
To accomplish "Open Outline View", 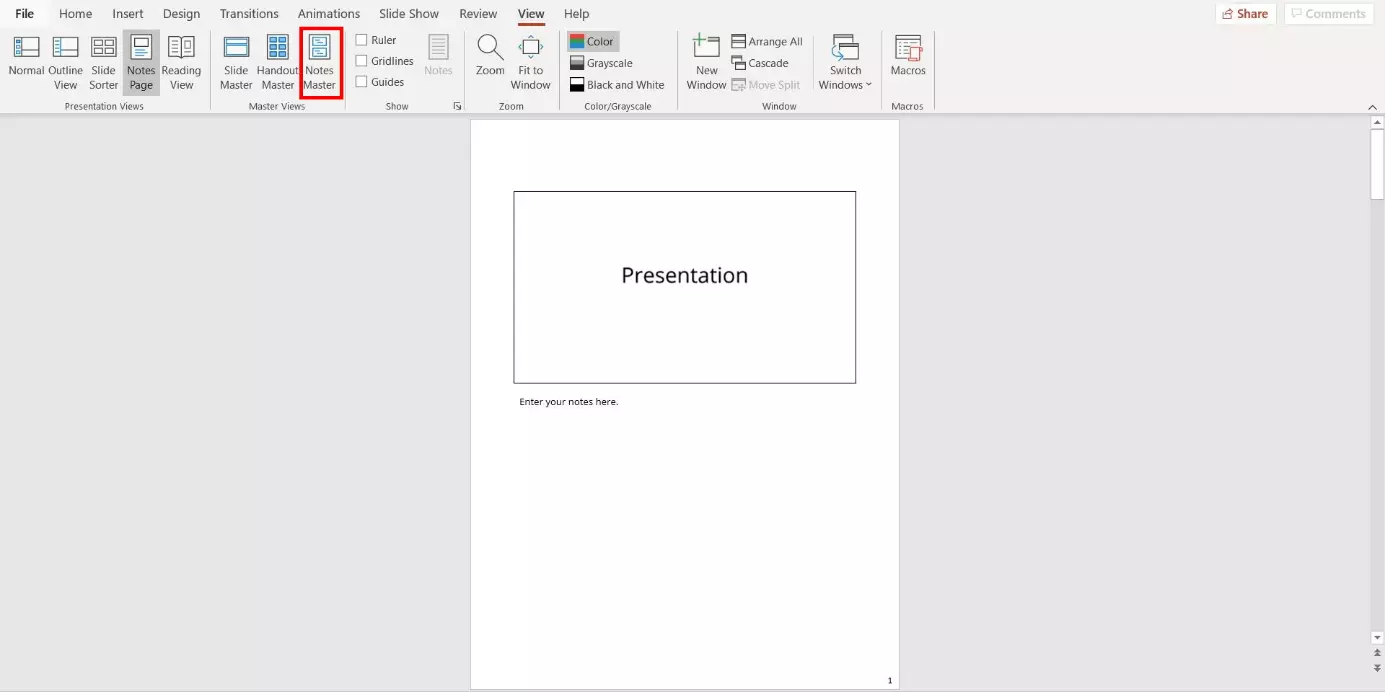I will [66, 63].
